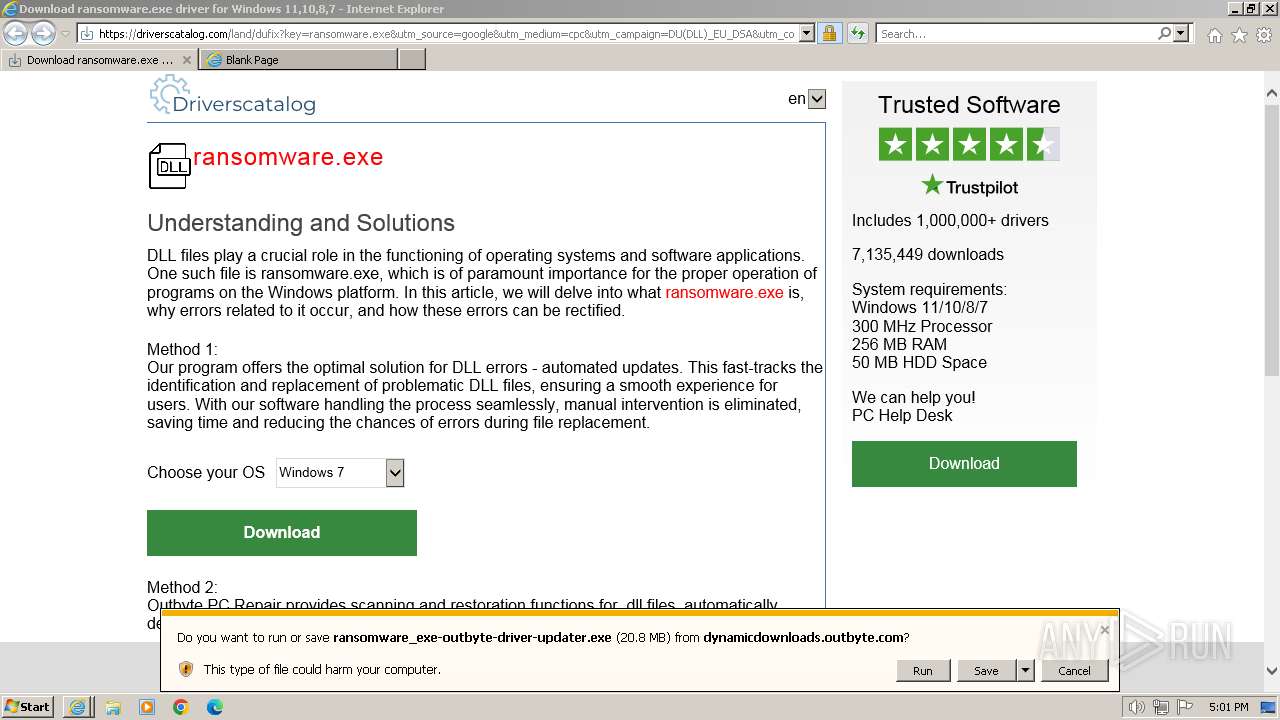Expand the Save options arrow
Screen dimensions: 1280x720
(1025, 671)
